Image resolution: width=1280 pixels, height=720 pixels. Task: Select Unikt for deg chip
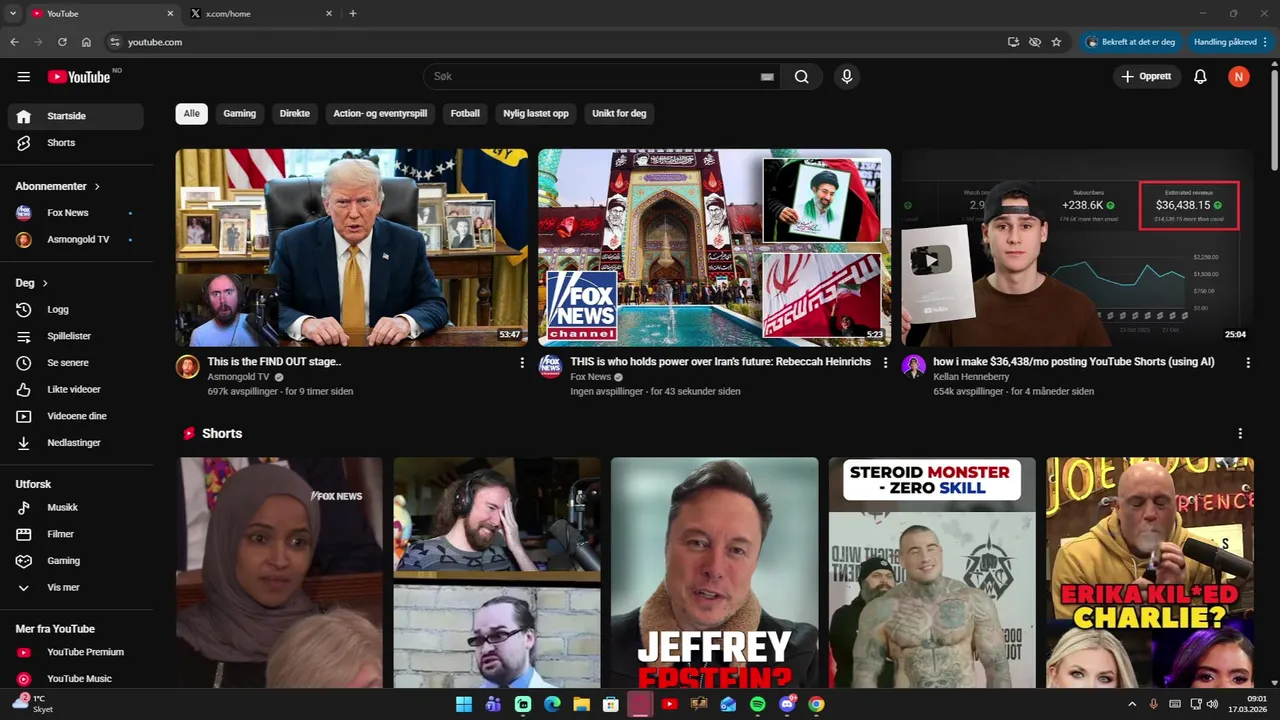(619, 114)
